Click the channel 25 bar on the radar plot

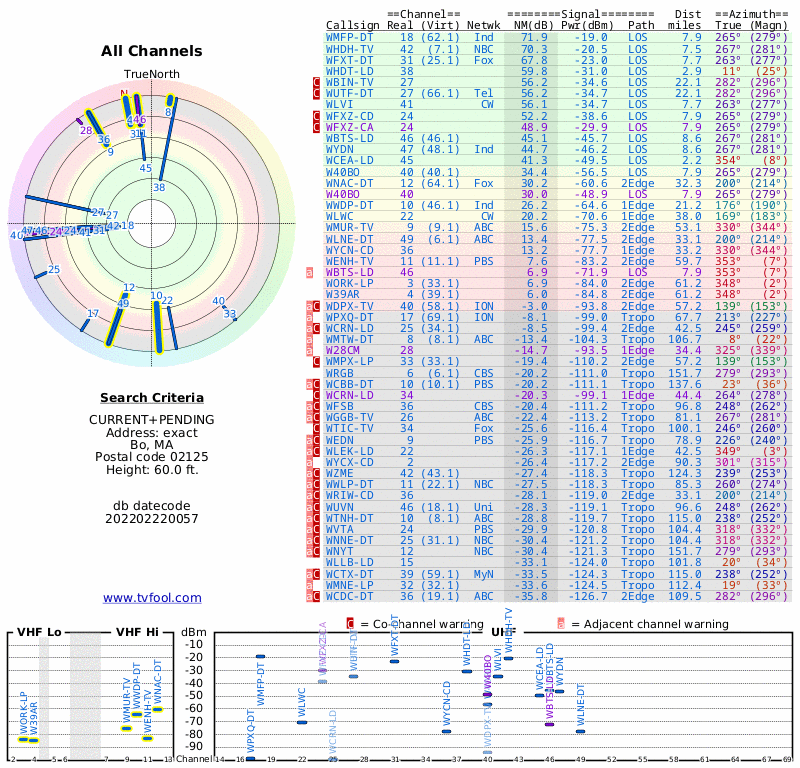click(x=41, y=276)
